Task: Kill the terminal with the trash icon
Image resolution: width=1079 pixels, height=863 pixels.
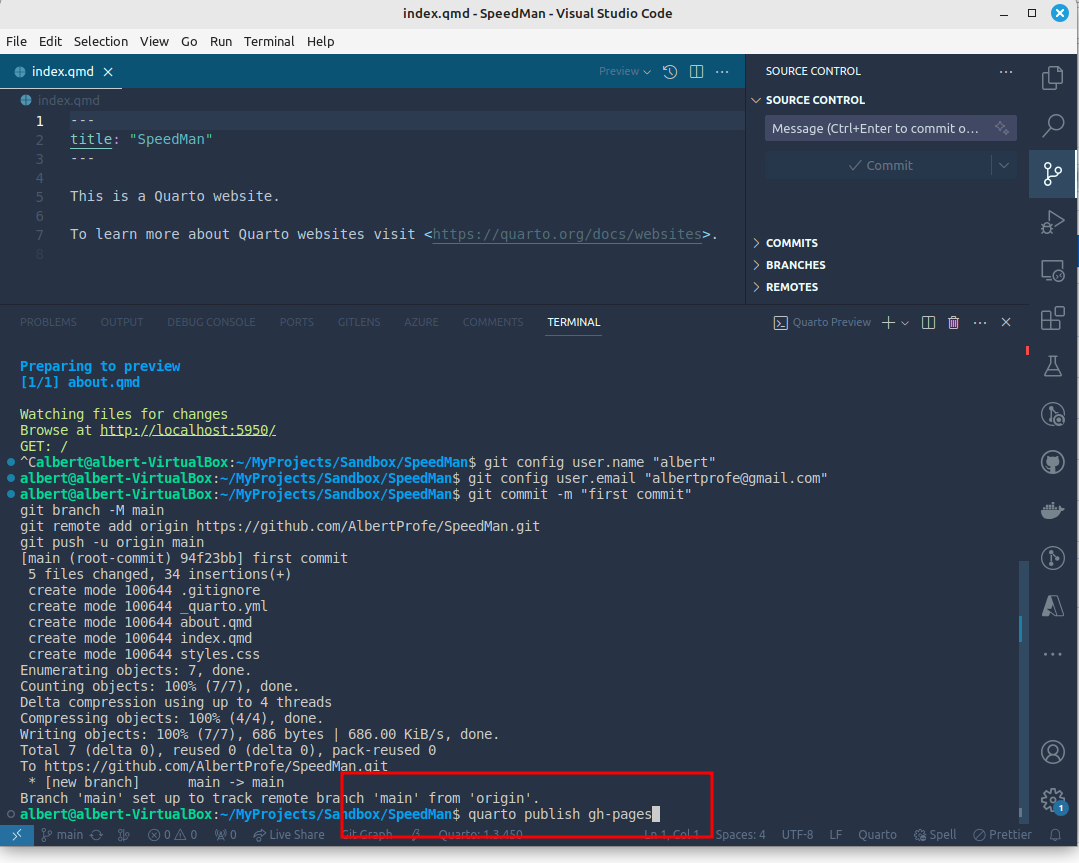Action: pyautogui.click(x=954, y=323)
